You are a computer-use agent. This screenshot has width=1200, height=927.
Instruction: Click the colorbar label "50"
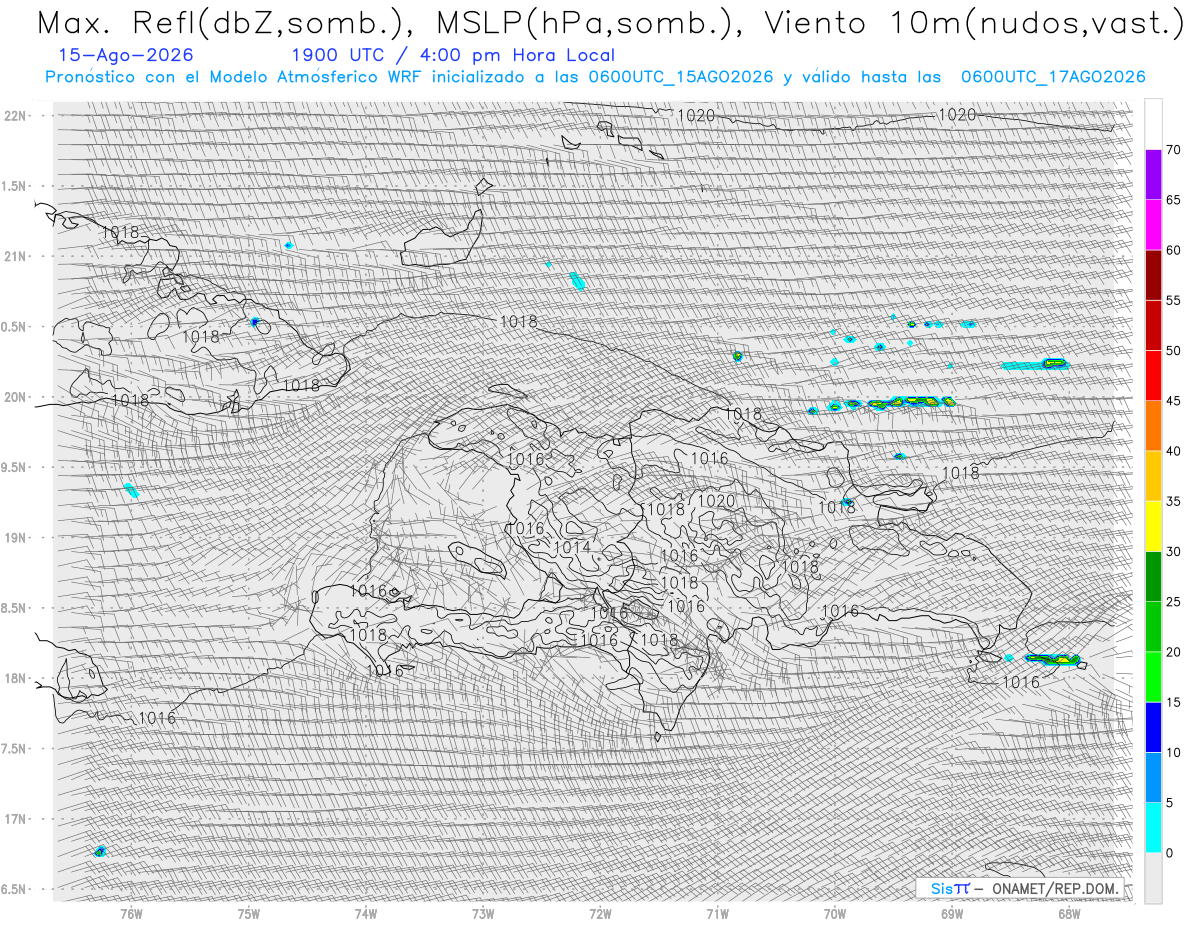click(1173, 351)
